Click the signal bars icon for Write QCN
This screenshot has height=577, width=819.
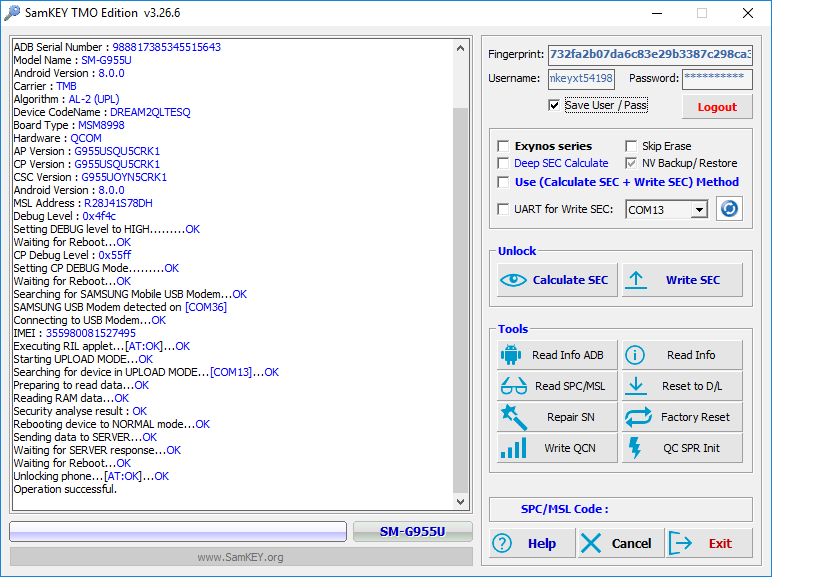tap(513, 449)
